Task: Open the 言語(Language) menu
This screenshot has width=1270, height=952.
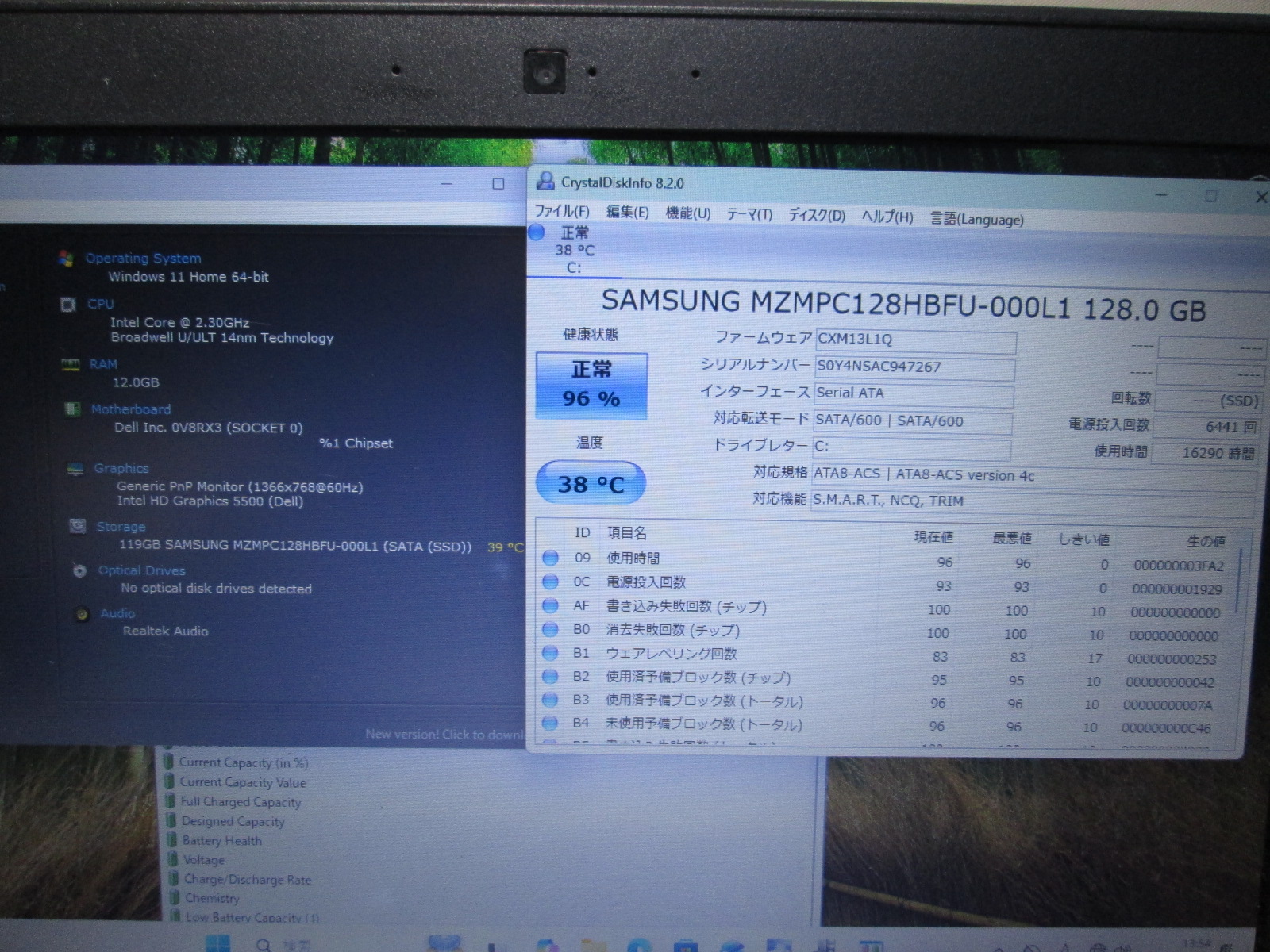Action: tap(977, 219)
